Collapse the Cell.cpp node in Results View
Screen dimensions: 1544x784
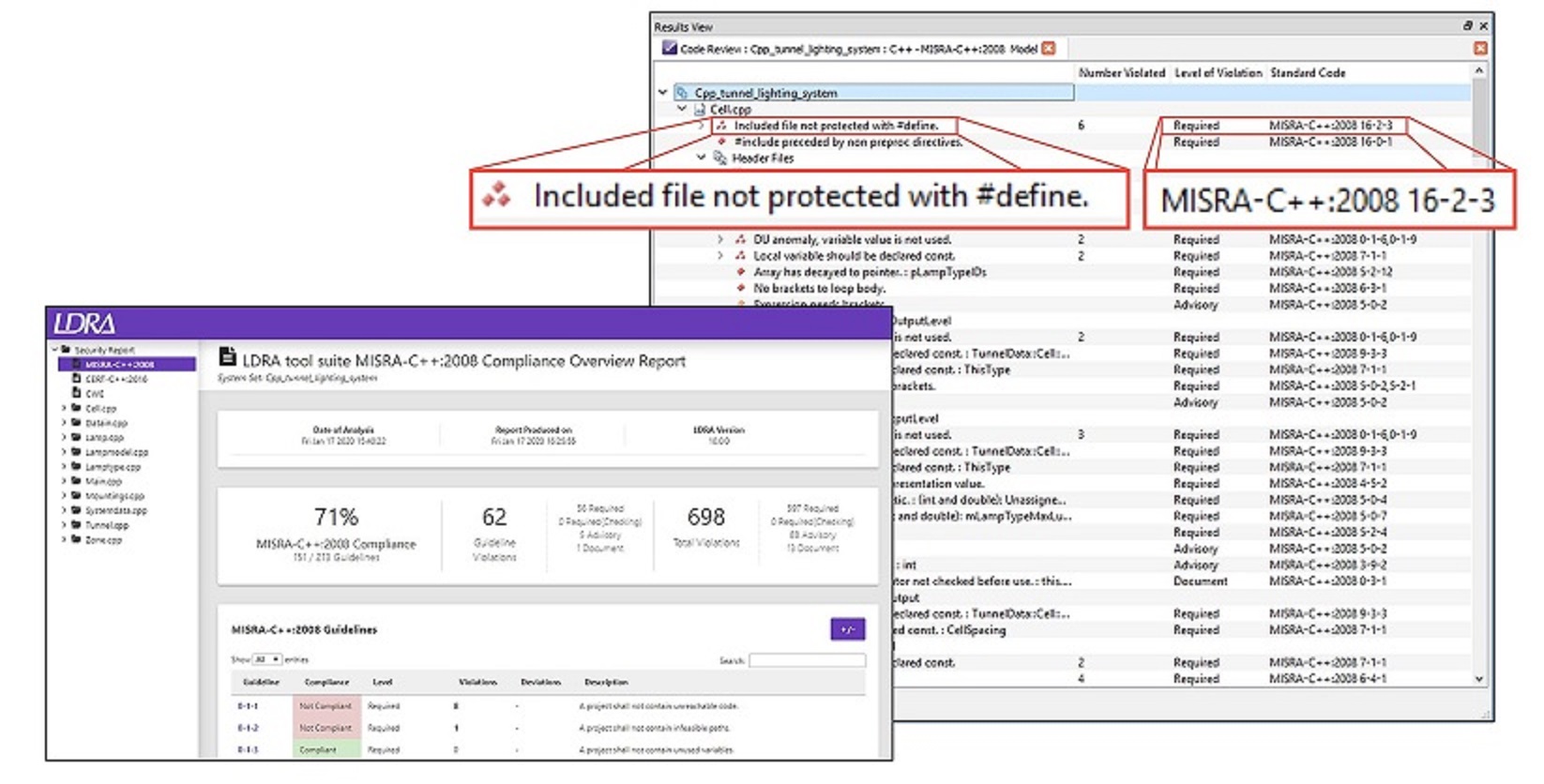(682, 110)
